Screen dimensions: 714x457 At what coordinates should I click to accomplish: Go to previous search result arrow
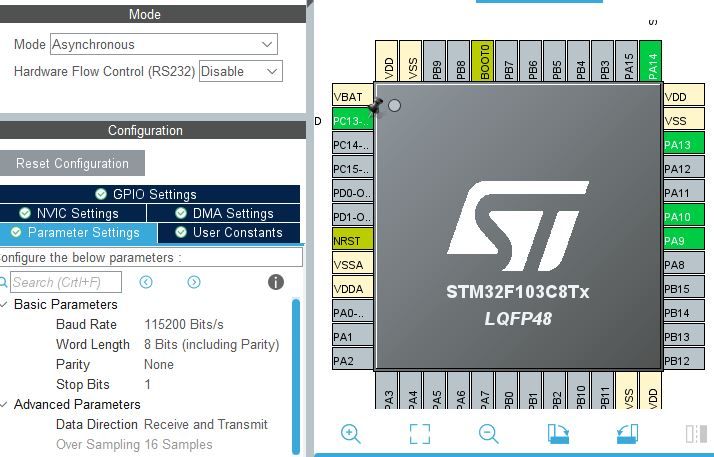coord(146,282)
